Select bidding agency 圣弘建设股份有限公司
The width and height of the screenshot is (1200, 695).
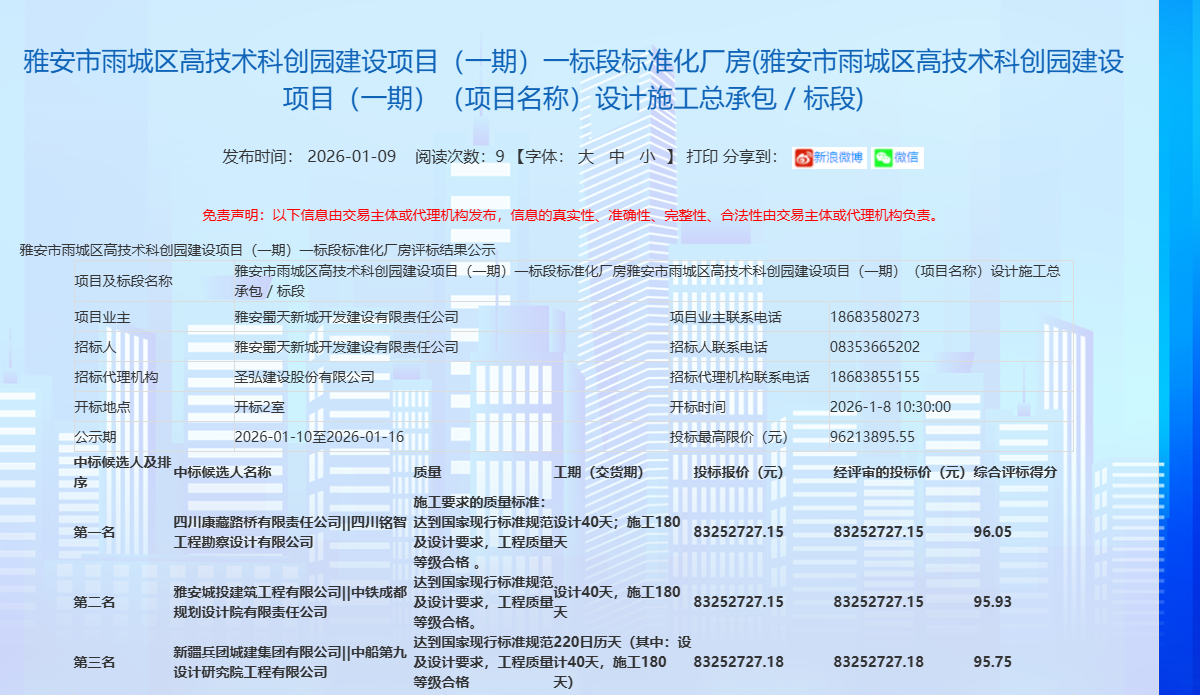point(304,377)
